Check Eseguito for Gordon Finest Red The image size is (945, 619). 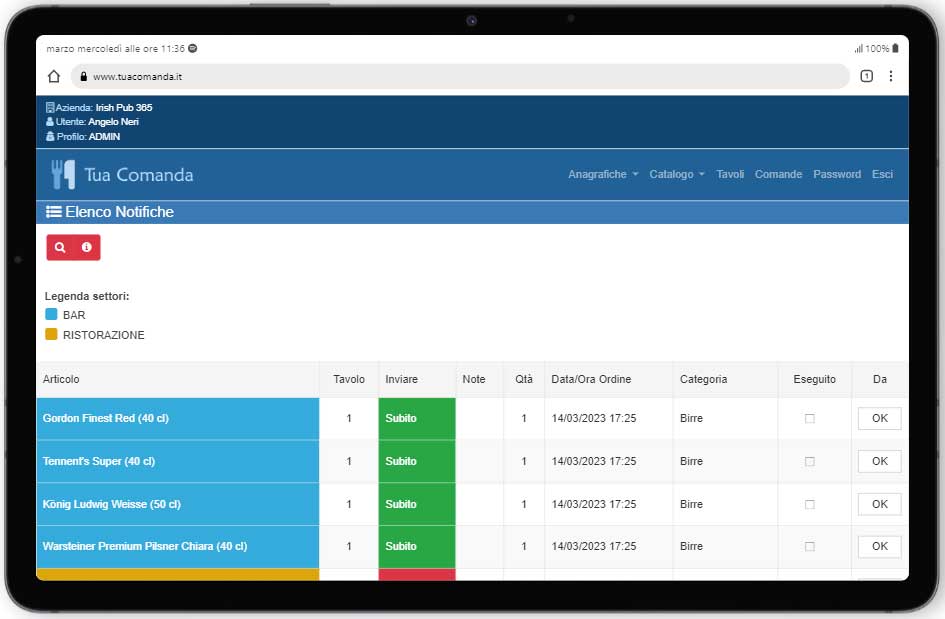809,418
